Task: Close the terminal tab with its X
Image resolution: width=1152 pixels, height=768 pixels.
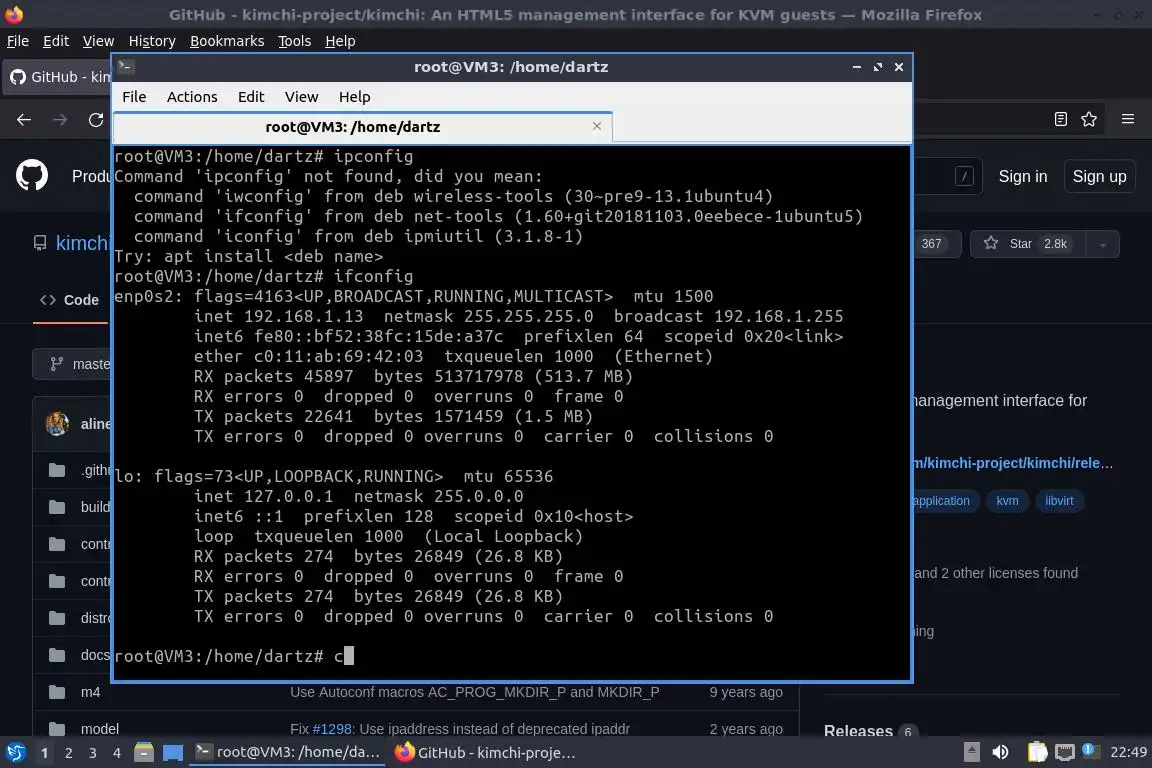Action: point(597,126)
